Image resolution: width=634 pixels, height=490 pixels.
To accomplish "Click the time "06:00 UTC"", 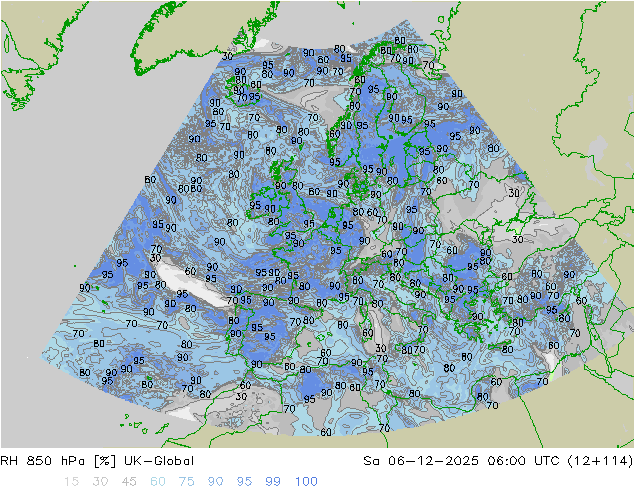I will (524, 461).
